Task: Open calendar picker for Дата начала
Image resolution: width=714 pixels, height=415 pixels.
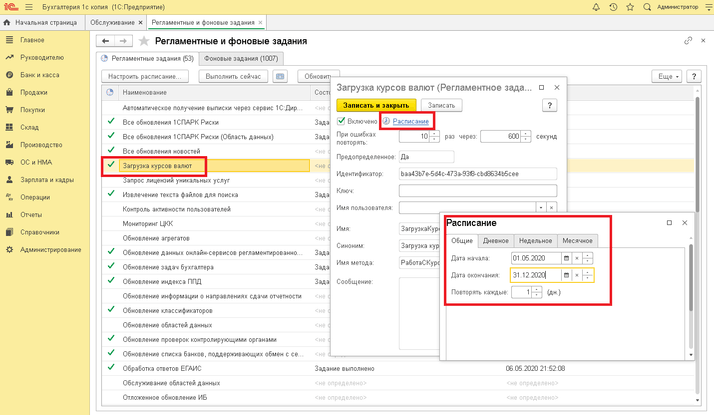Action: pos(566,258)
